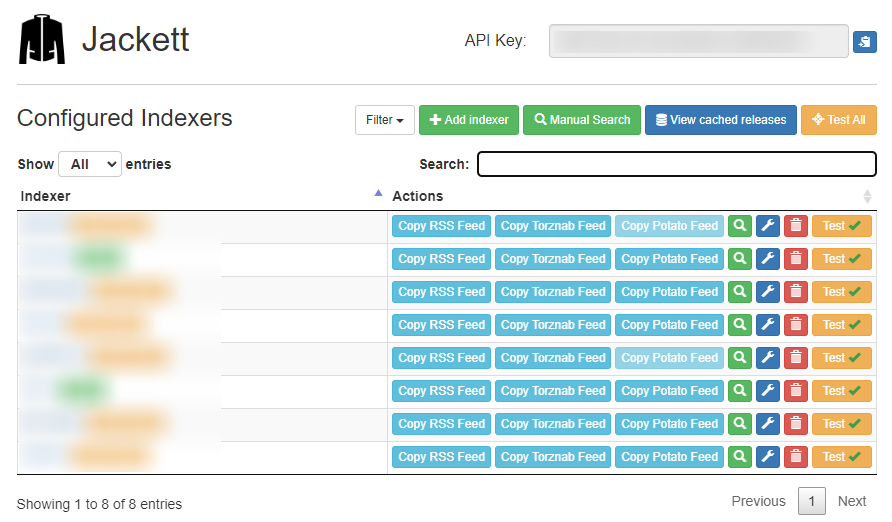The image size is (892, 522).
Task: Click the Jackett jacket logo
Action: click(42, 39)
